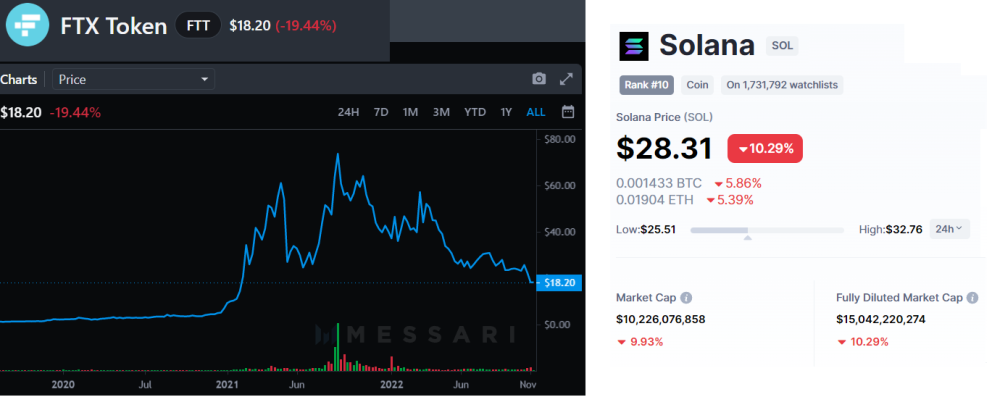Screen dimensions: 992x397
Task: Click the Solana logo icon
Action: [x=634, y=46]
